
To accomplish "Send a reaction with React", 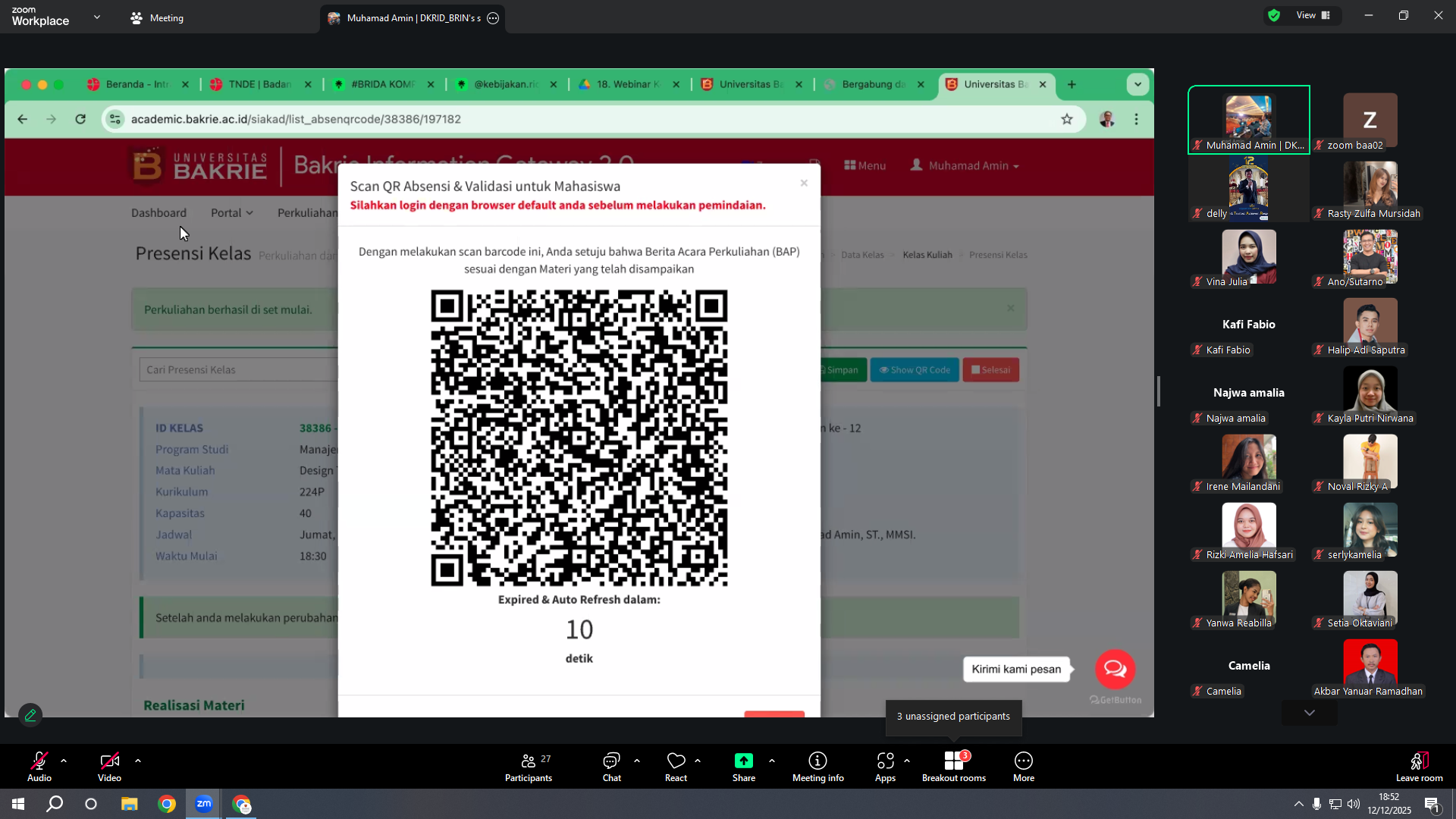I will (x=676, y=766).
